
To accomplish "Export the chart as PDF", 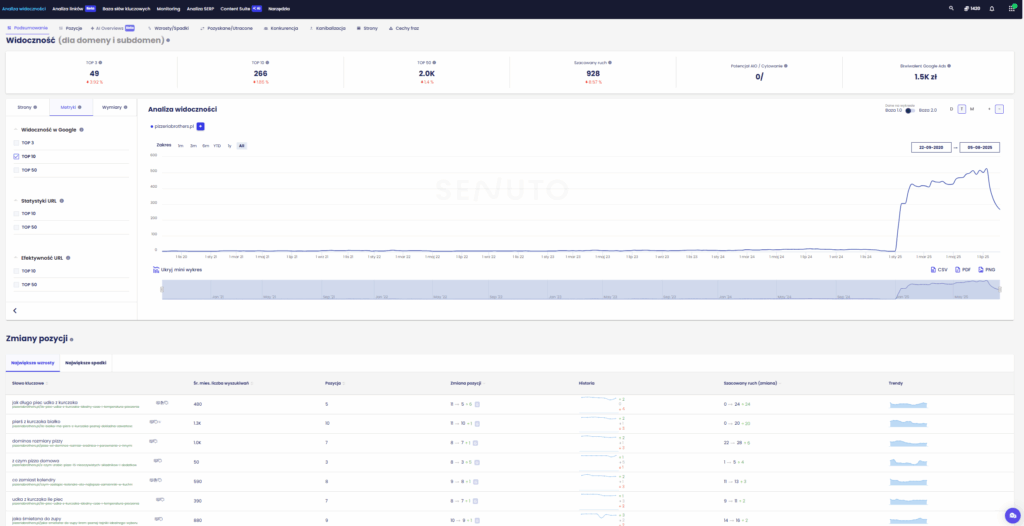I will pyautogui.click(x=963, y=269).
